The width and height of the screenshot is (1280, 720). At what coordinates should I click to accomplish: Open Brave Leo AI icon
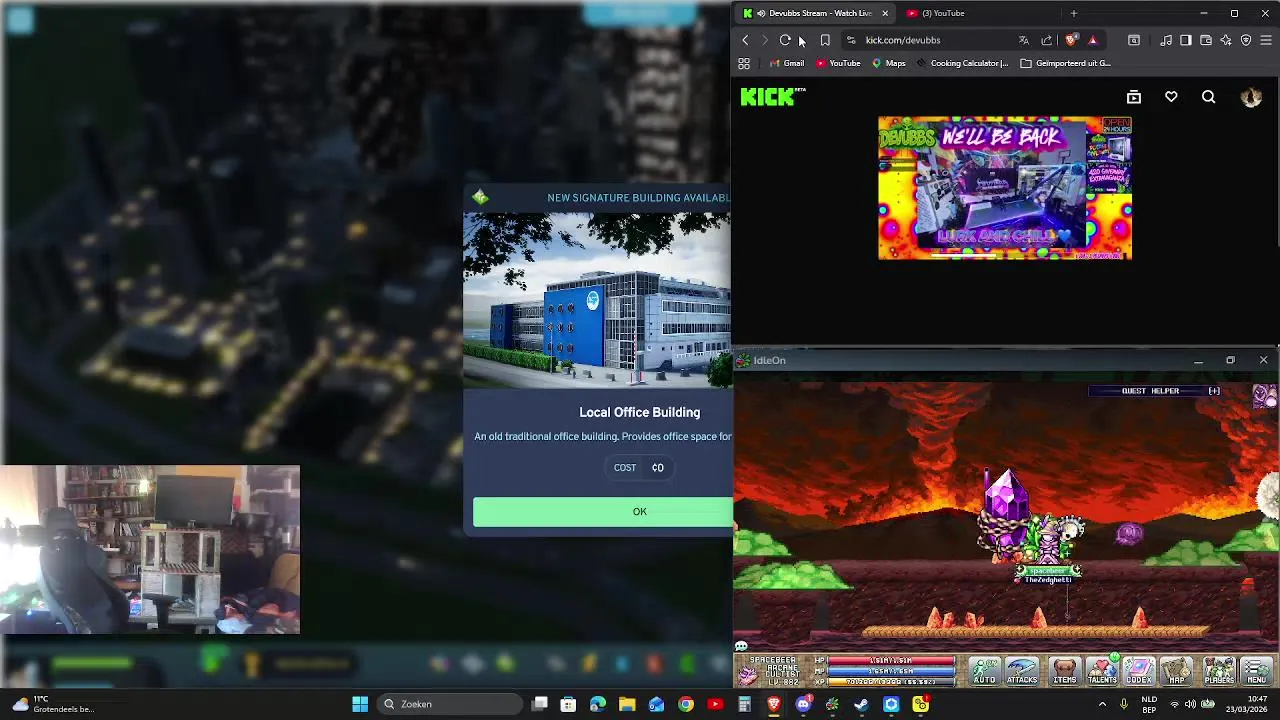(1226, 40)
